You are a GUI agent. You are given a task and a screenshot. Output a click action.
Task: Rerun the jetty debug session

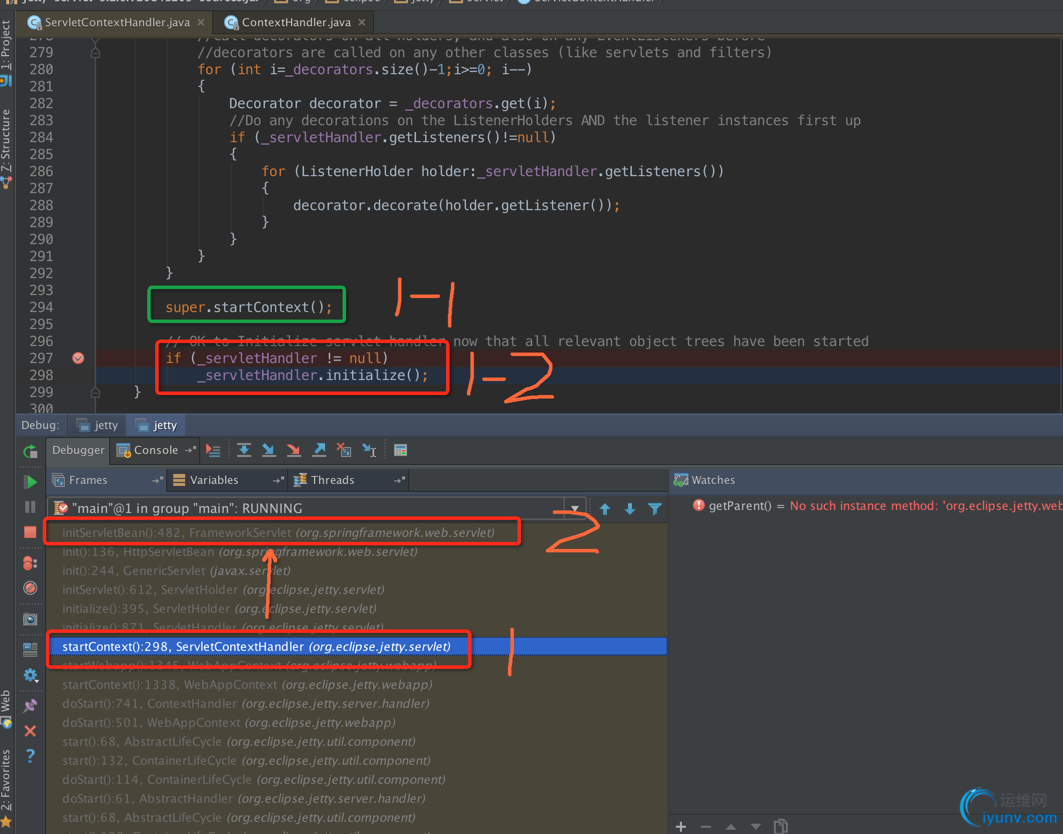pos(30,451)
